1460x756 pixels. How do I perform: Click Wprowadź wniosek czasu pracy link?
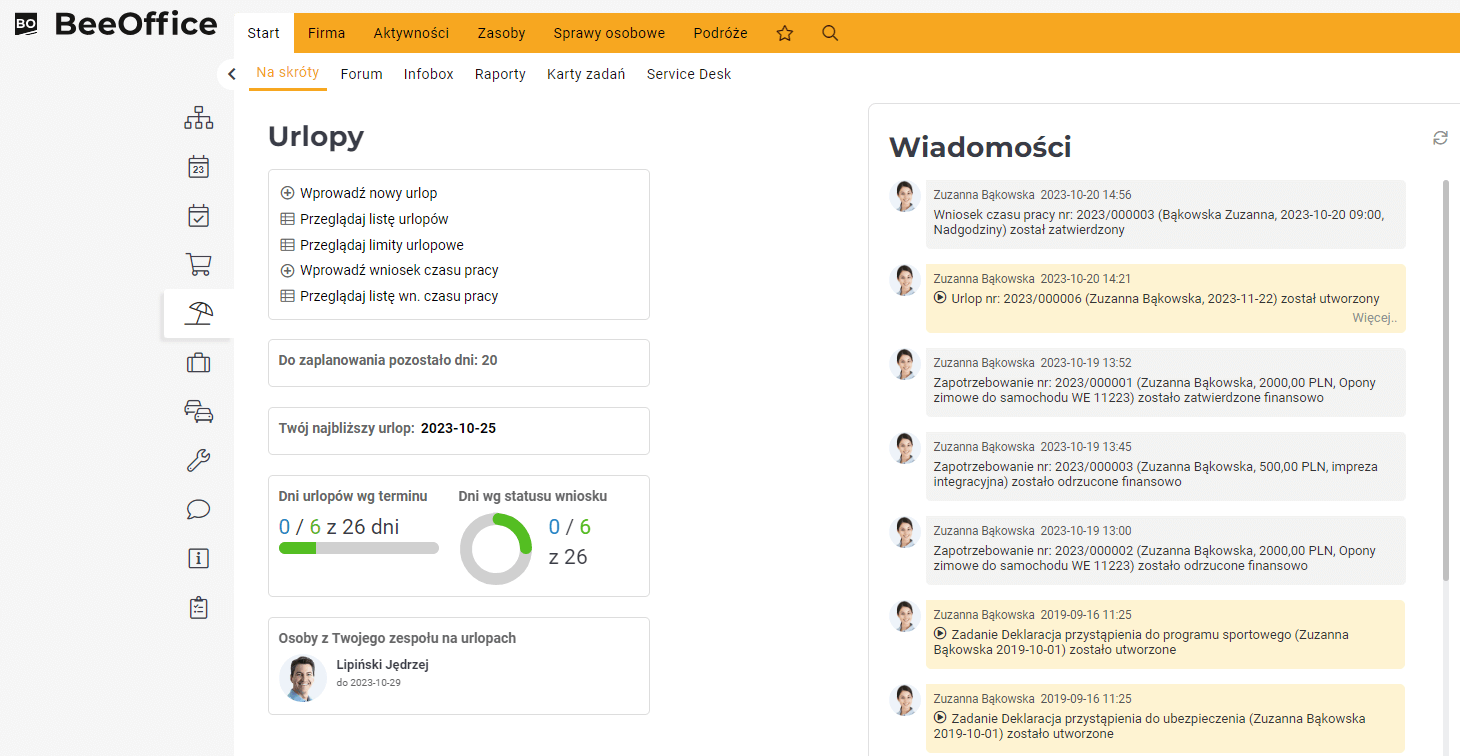399,270
